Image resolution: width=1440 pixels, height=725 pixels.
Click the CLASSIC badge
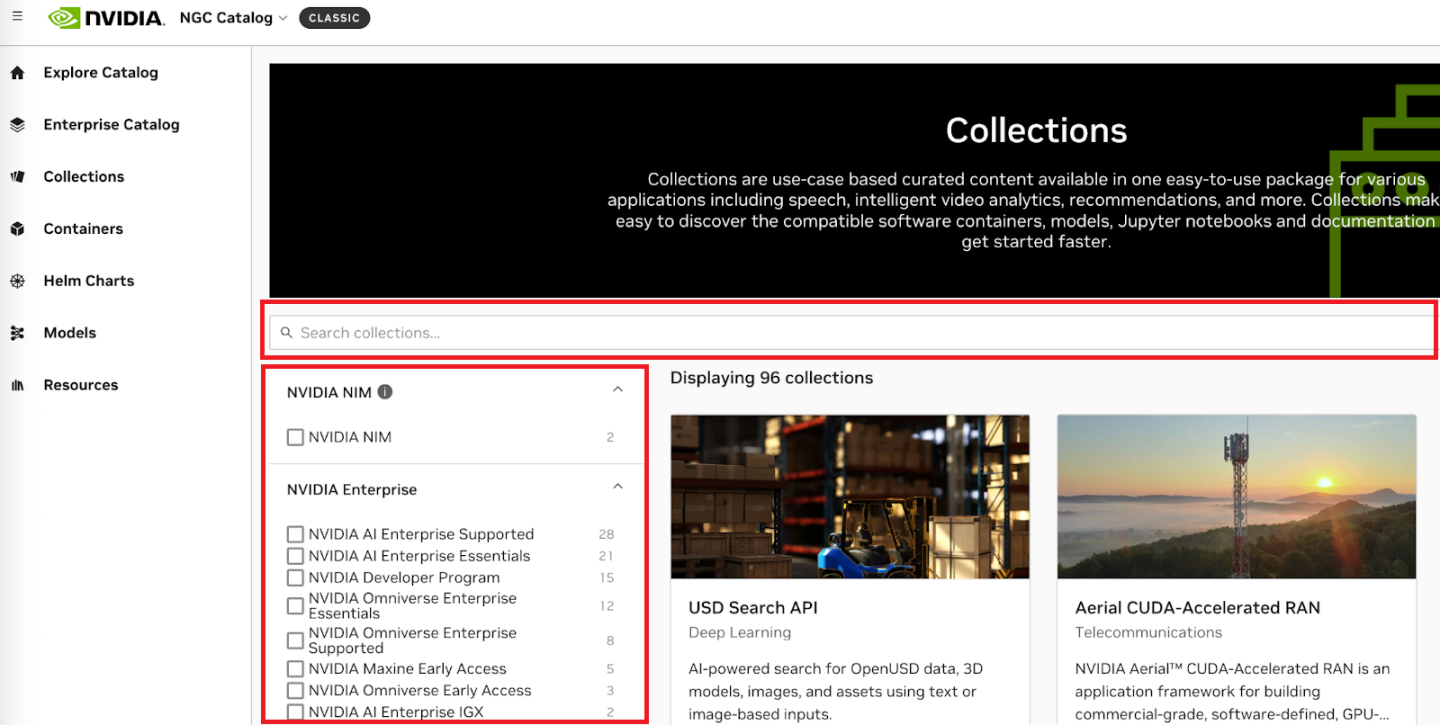334,18
